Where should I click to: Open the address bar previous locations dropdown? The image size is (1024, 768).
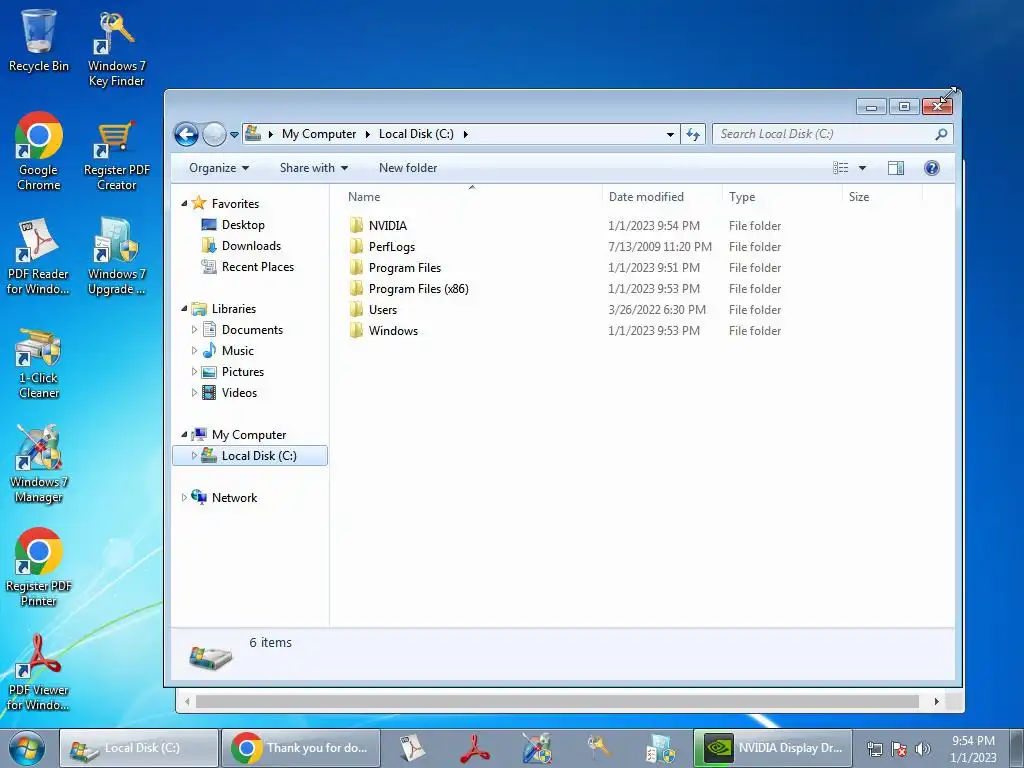pyautogui.click(x=670, y=135)
